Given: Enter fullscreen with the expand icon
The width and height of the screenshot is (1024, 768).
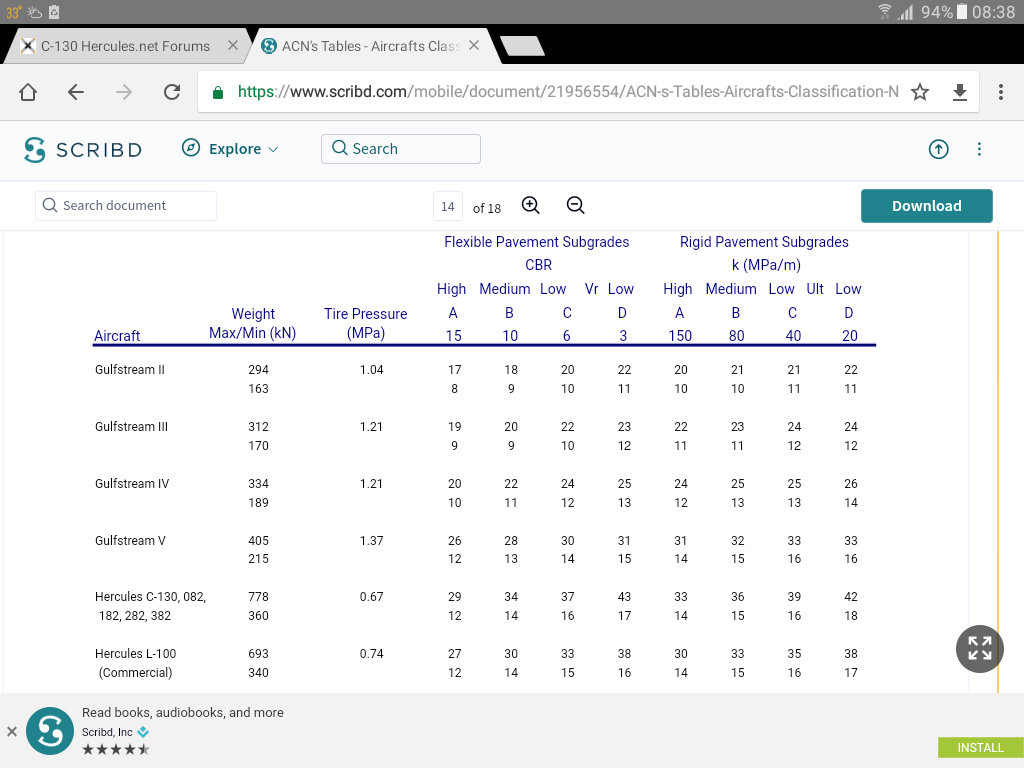Looking at the screenshot, I should click(x=980, y=648).
